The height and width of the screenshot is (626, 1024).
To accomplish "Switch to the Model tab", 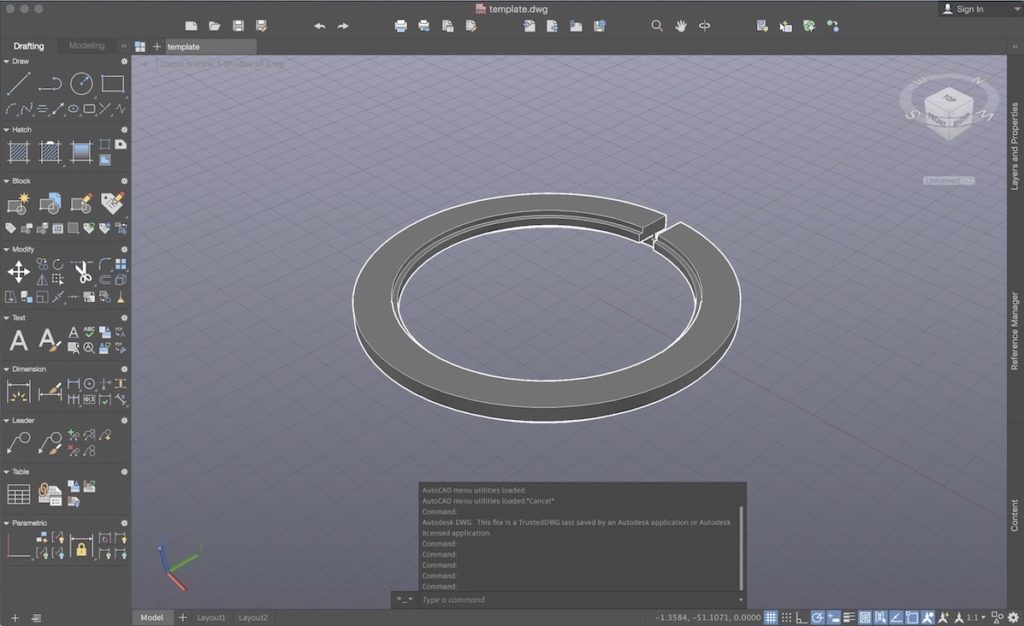I will (152, 618).
